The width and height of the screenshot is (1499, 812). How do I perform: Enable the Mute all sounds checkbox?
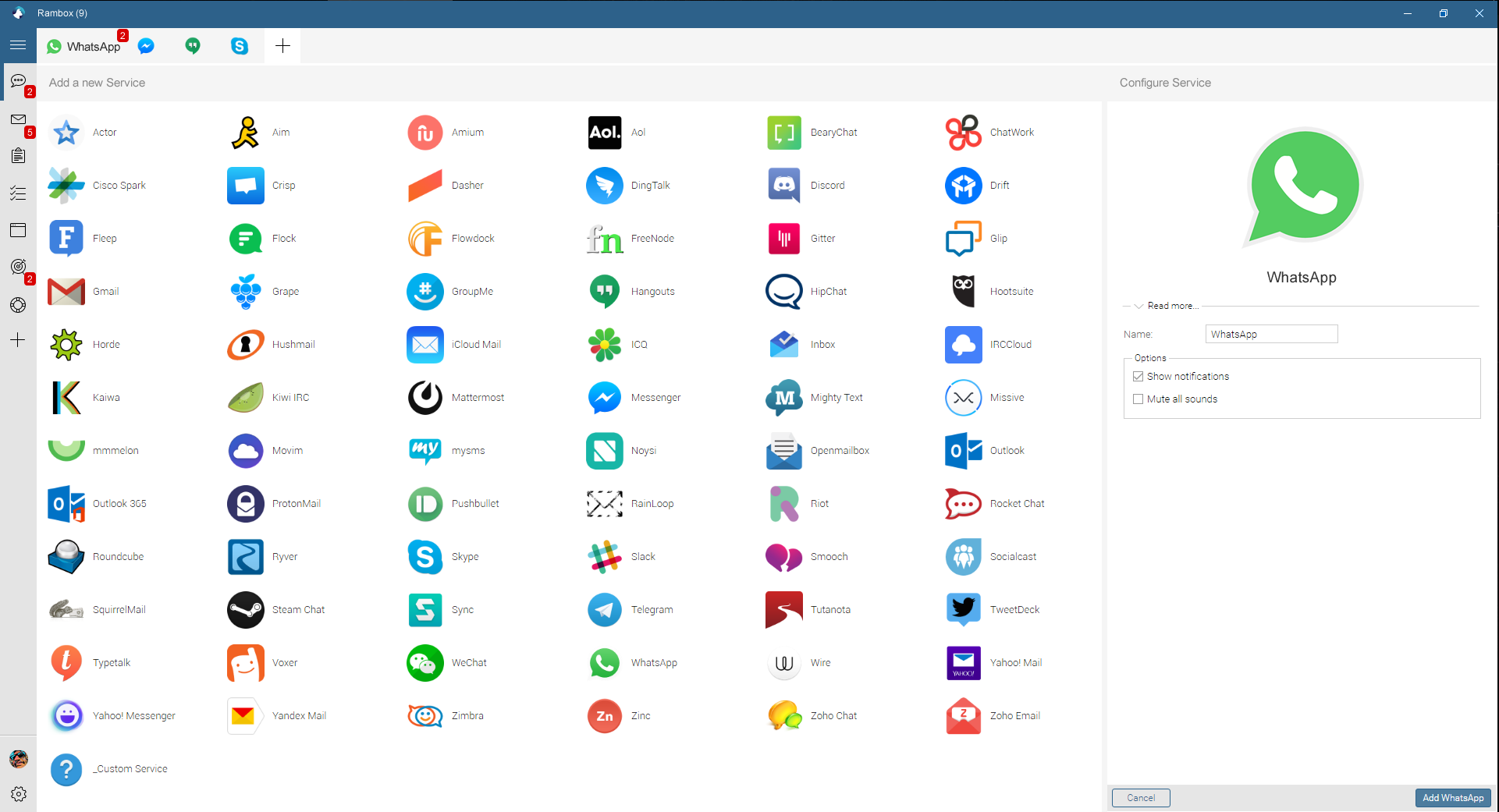pos(1138,399)
